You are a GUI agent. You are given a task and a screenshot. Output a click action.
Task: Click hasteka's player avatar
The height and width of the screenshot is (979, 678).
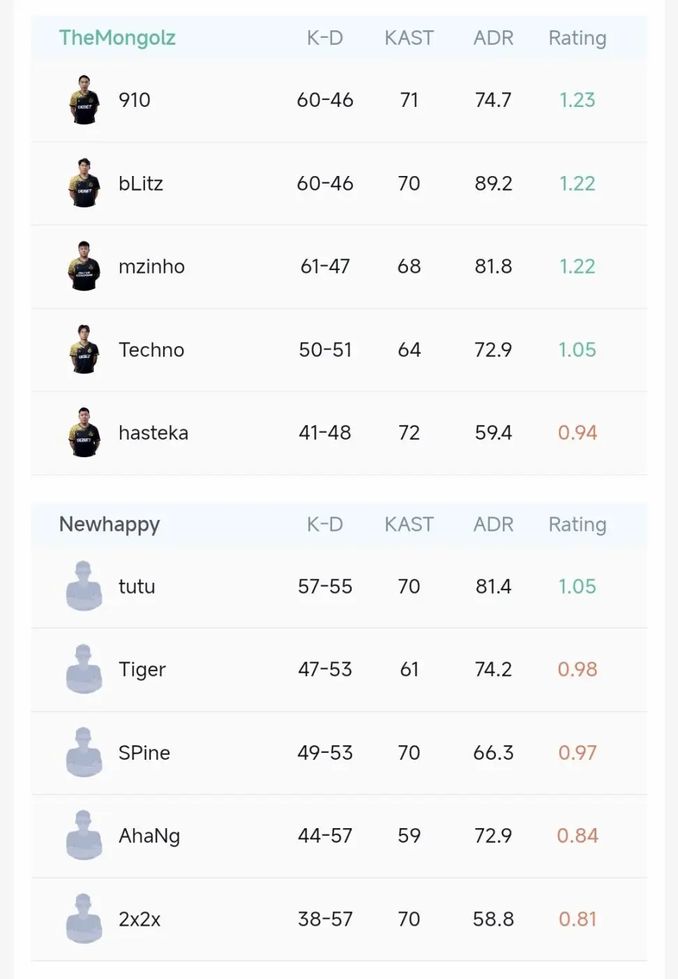[x=85, y=432]
